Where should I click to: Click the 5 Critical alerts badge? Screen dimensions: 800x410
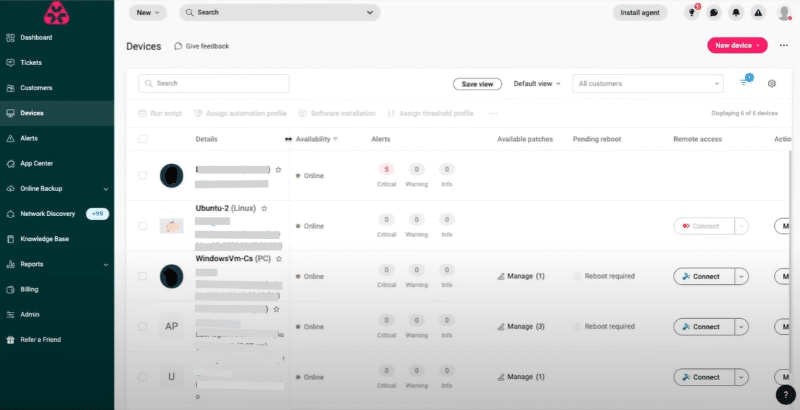point(387,169)
